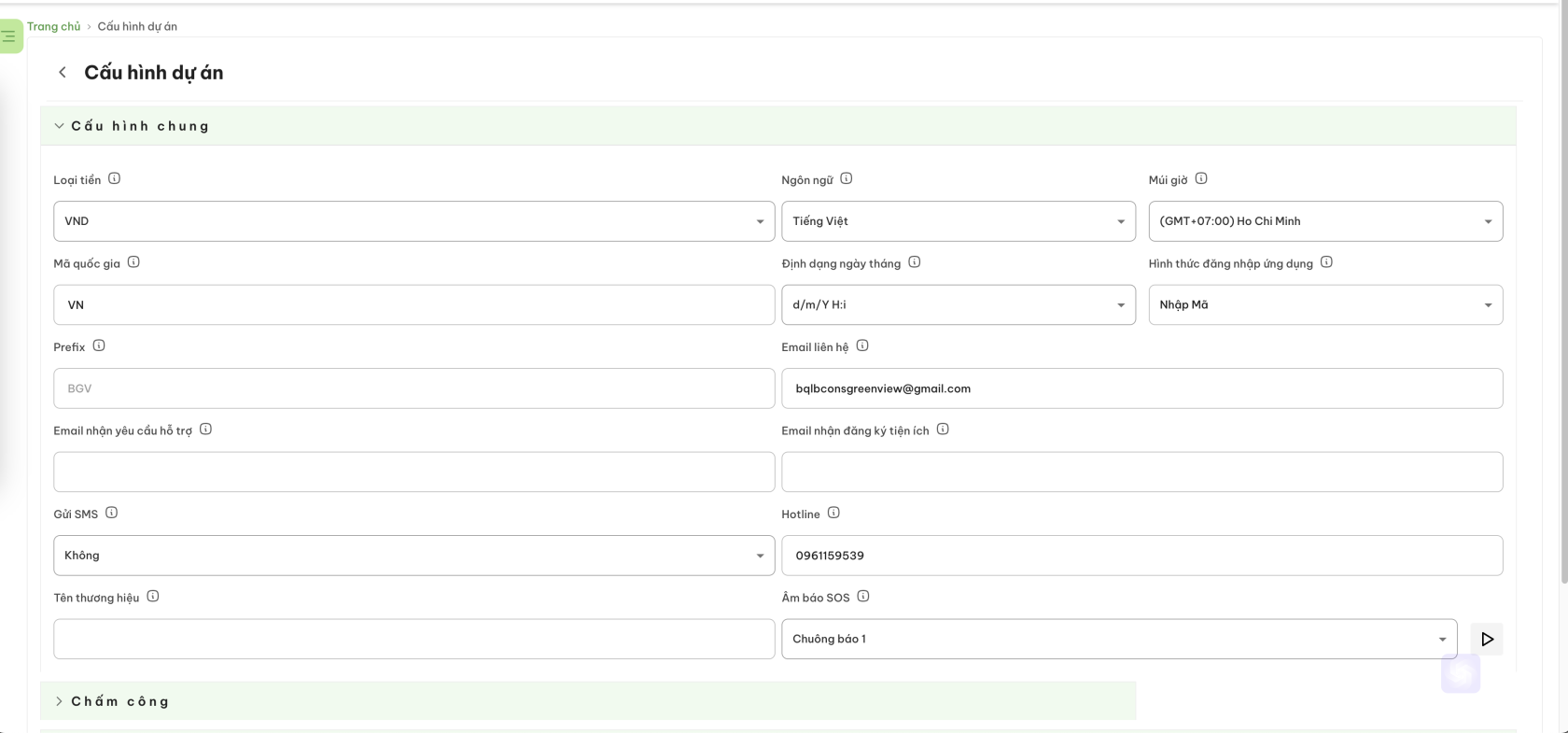1568x733 pixels.
Task: Open the floating chat assistant button
Action: click(1461, 673)
